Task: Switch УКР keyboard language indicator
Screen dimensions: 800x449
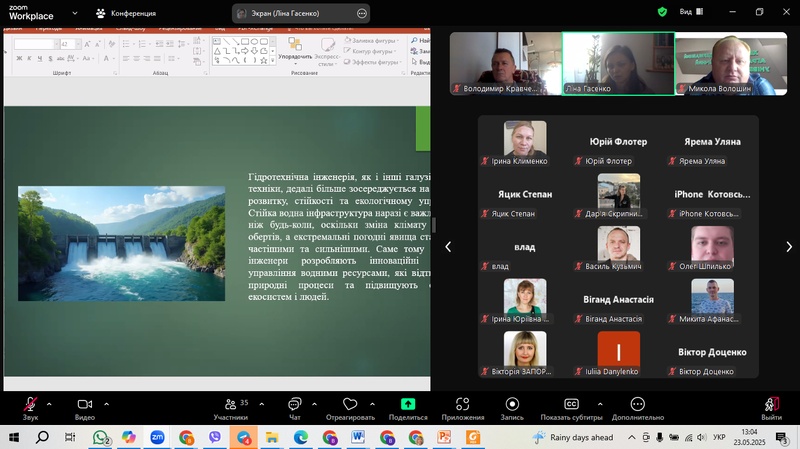Action: point(719,437)
